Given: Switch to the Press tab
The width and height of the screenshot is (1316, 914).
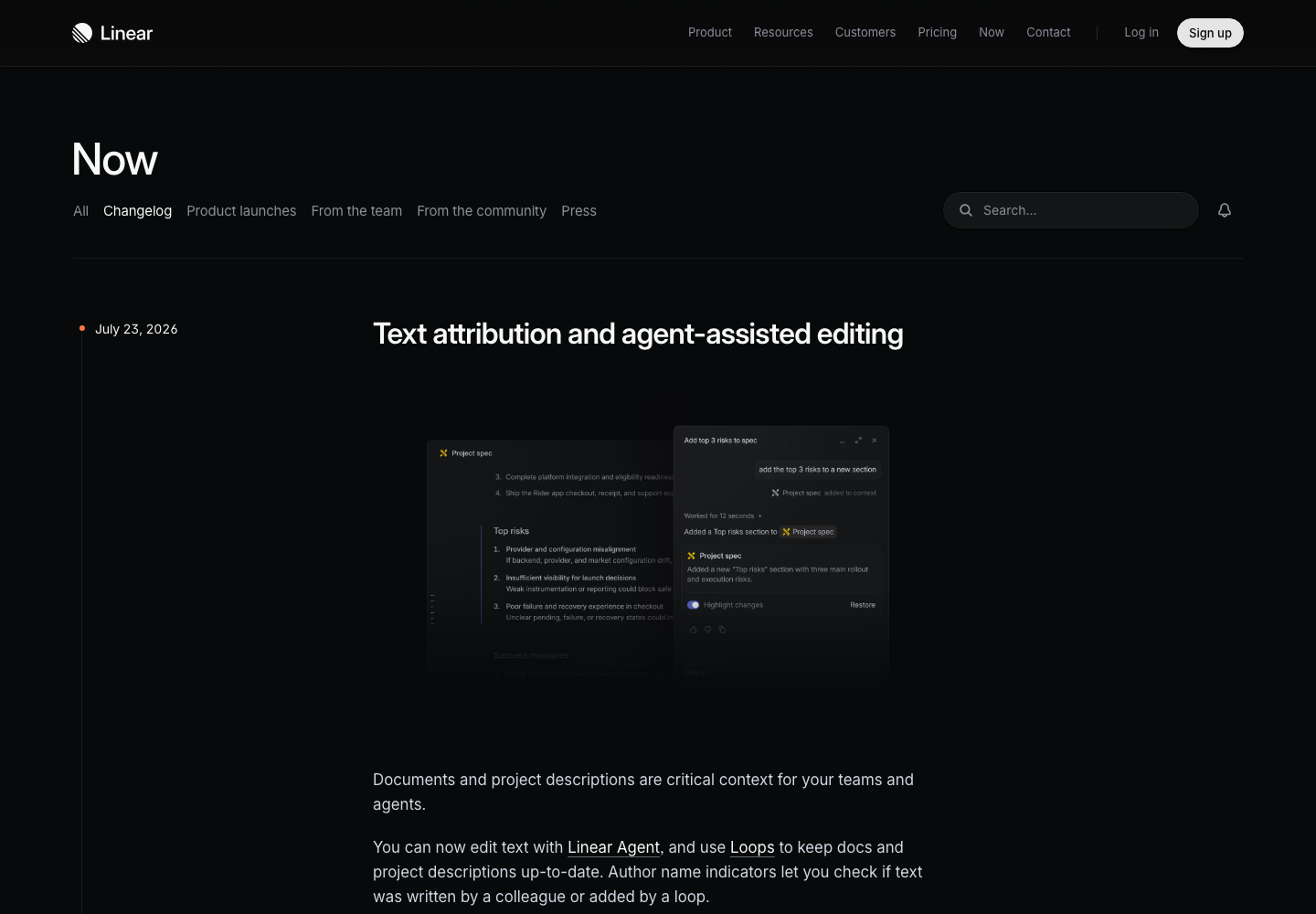Looking at the screenshot, I should coord(578,211).
